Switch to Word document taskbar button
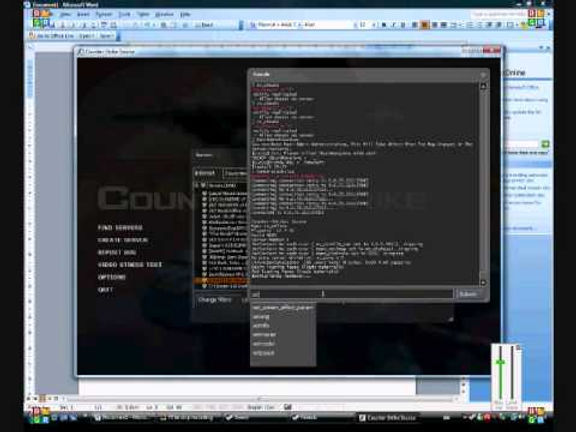576x432 pixels. 122,418
